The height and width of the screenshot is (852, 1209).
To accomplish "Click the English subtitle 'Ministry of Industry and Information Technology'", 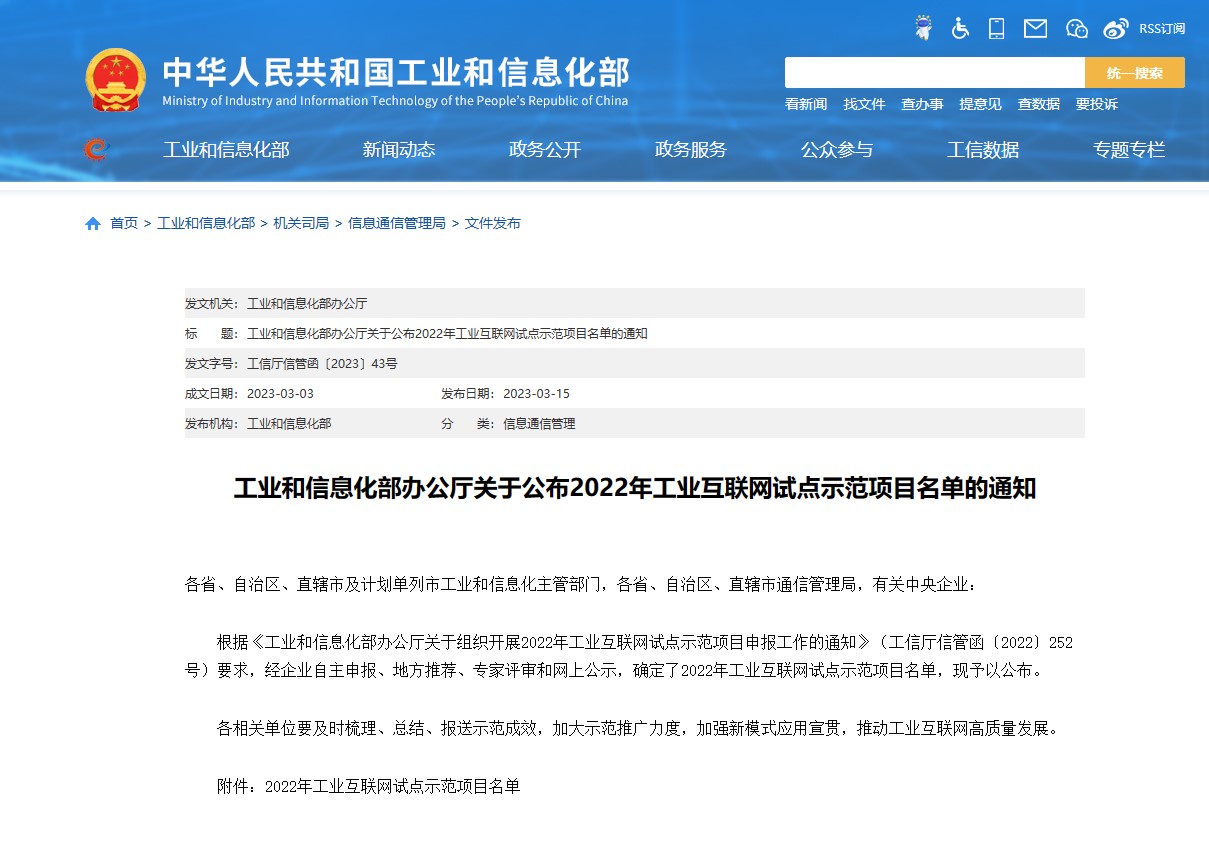I will point(395,100).
